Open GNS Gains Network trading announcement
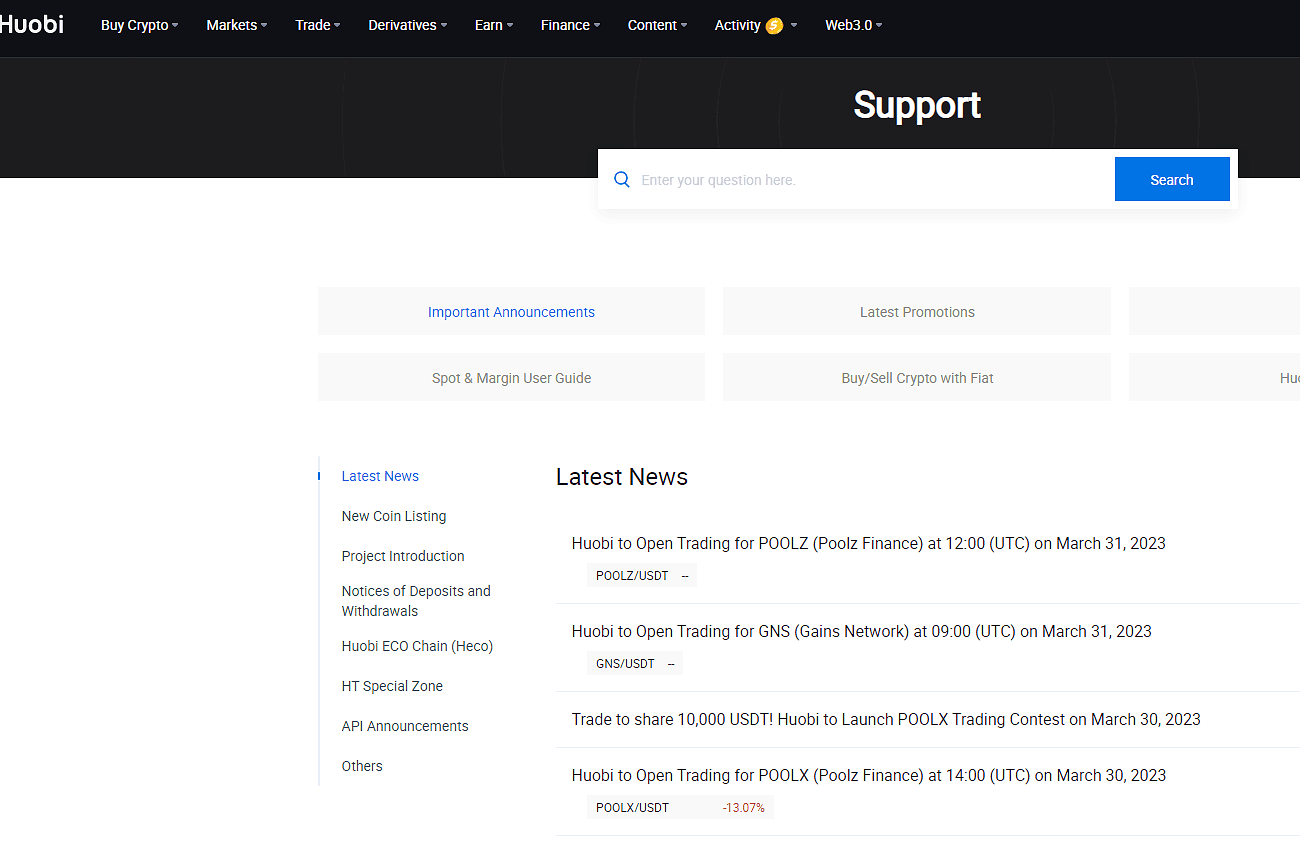The height and width of the screenshot is (842, 1300). coord(861,632)
